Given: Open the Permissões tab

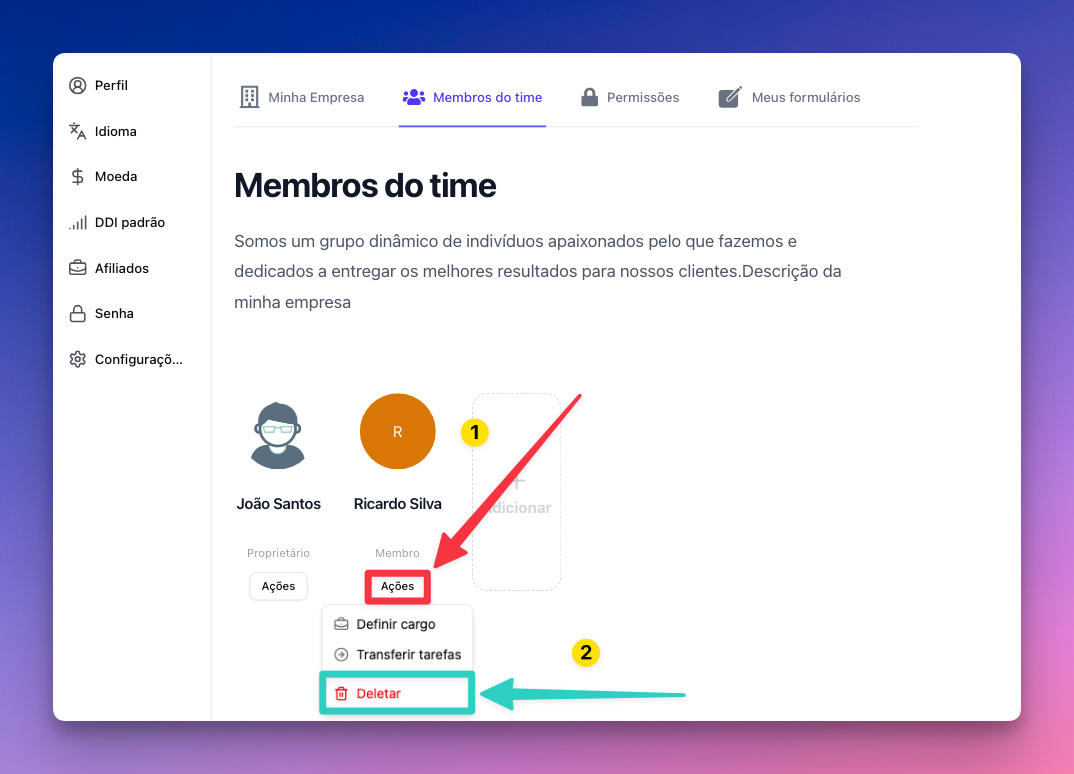Looking at the screenshot, I should (630, 97).
